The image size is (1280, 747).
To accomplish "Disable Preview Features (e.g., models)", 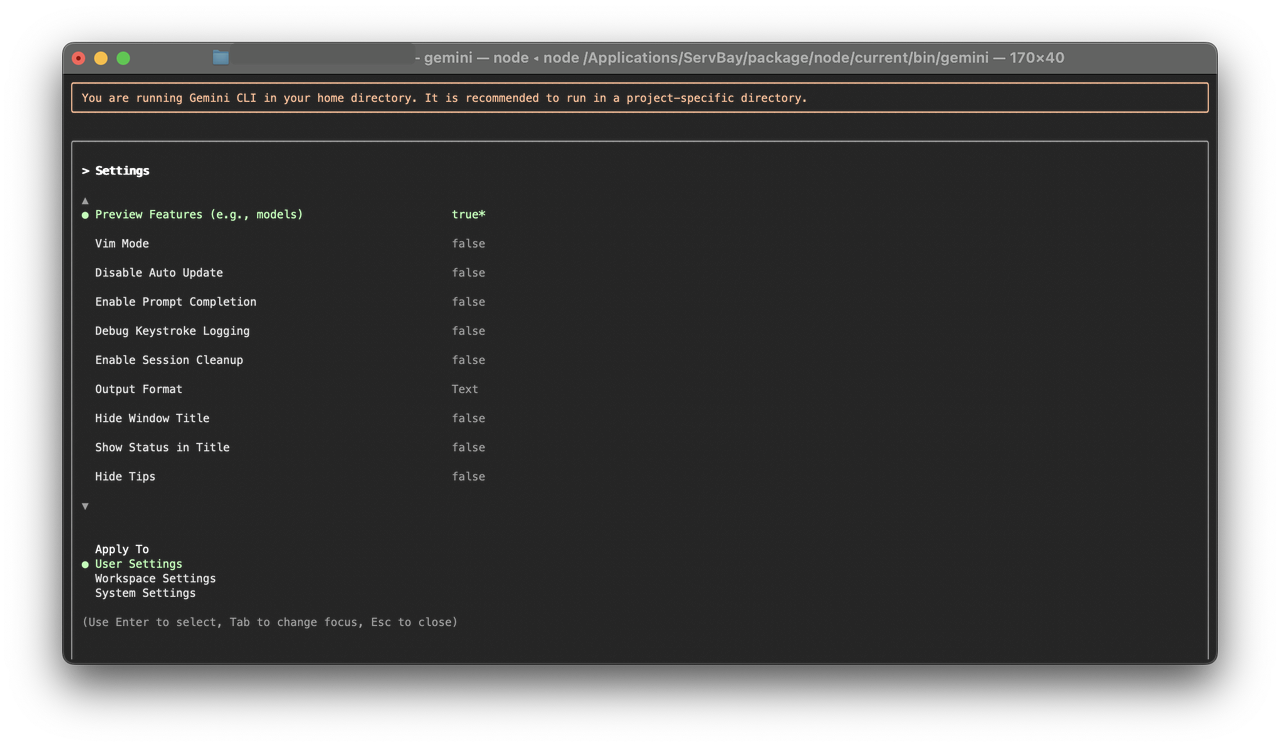I will pos(198,214).
